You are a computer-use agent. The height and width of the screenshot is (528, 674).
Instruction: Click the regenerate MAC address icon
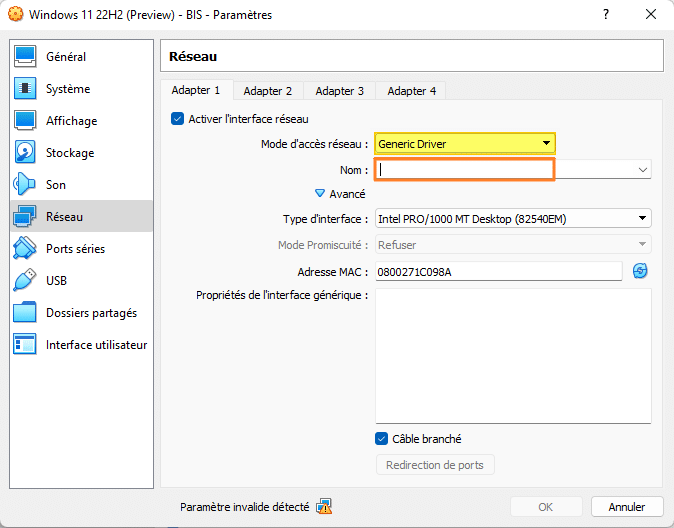point(640,271)
